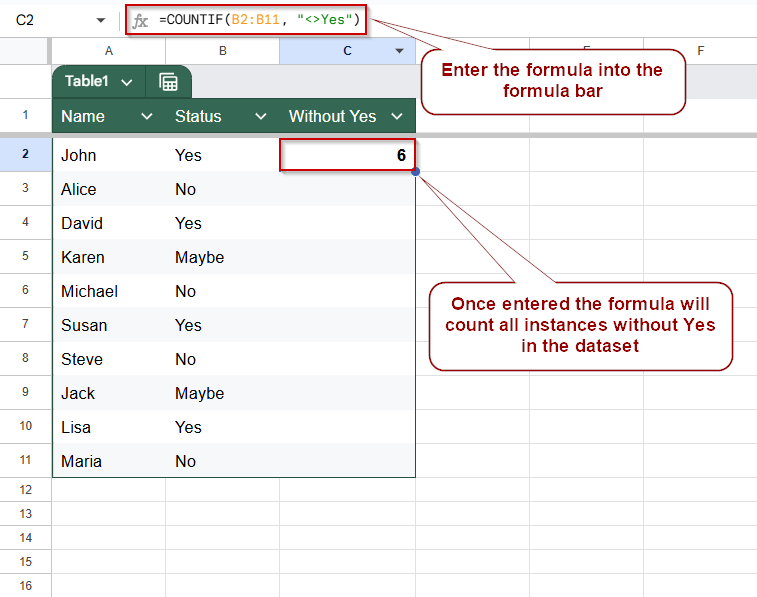Open the Without Yes column dropdown

point(397,116)
